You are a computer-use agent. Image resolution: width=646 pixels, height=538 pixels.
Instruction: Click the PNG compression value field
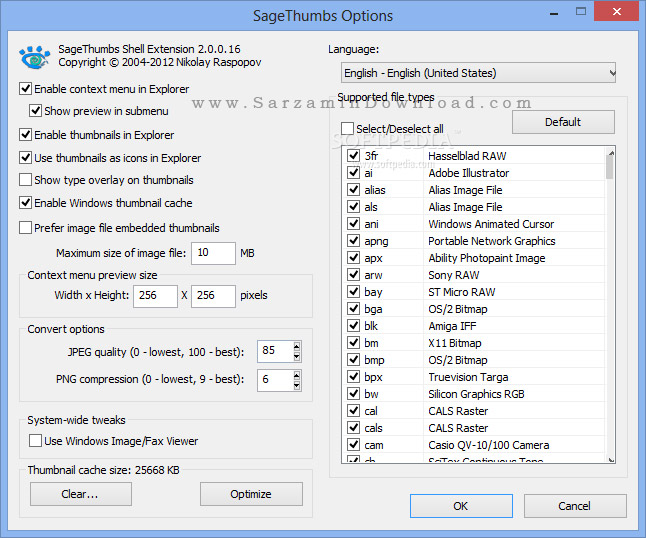click(x=275, y=380)
